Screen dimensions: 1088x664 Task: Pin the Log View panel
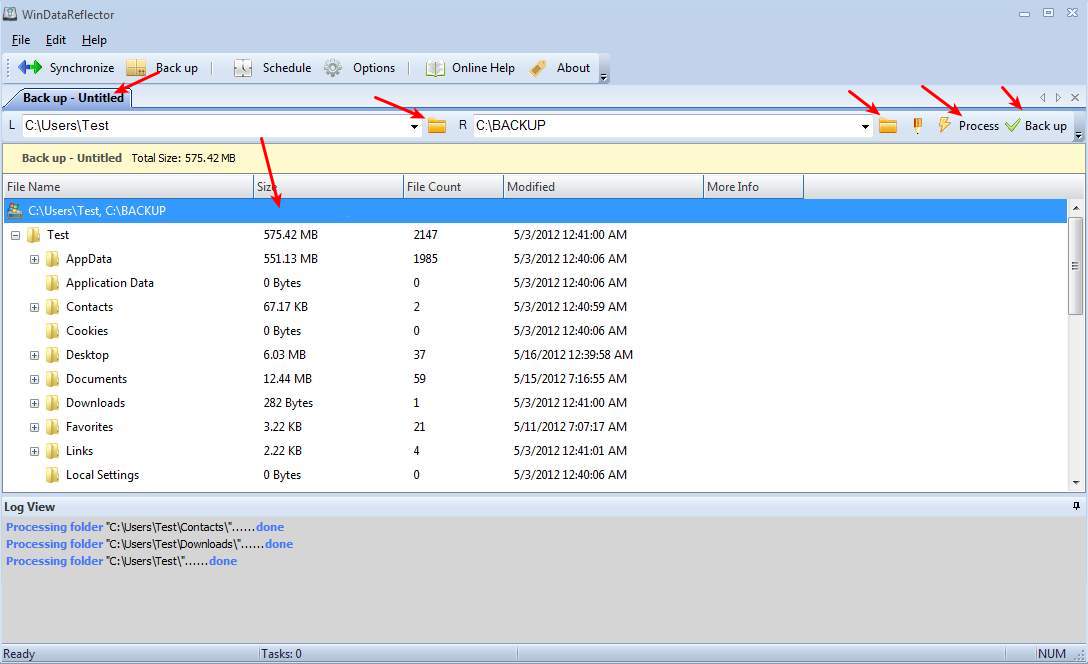[1076, 507]
